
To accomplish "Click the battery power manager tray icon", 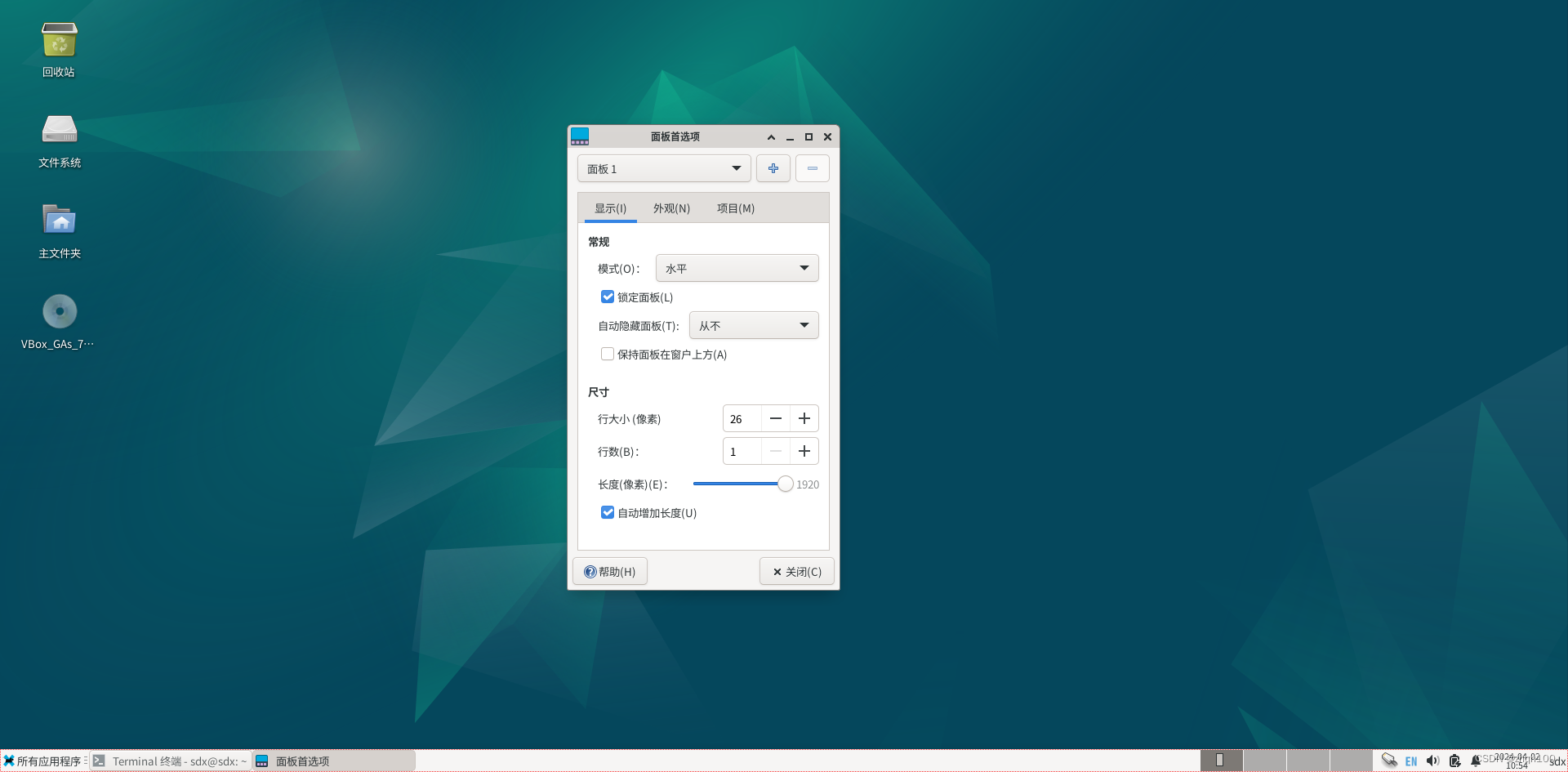I will click(x=1454, y=761).
